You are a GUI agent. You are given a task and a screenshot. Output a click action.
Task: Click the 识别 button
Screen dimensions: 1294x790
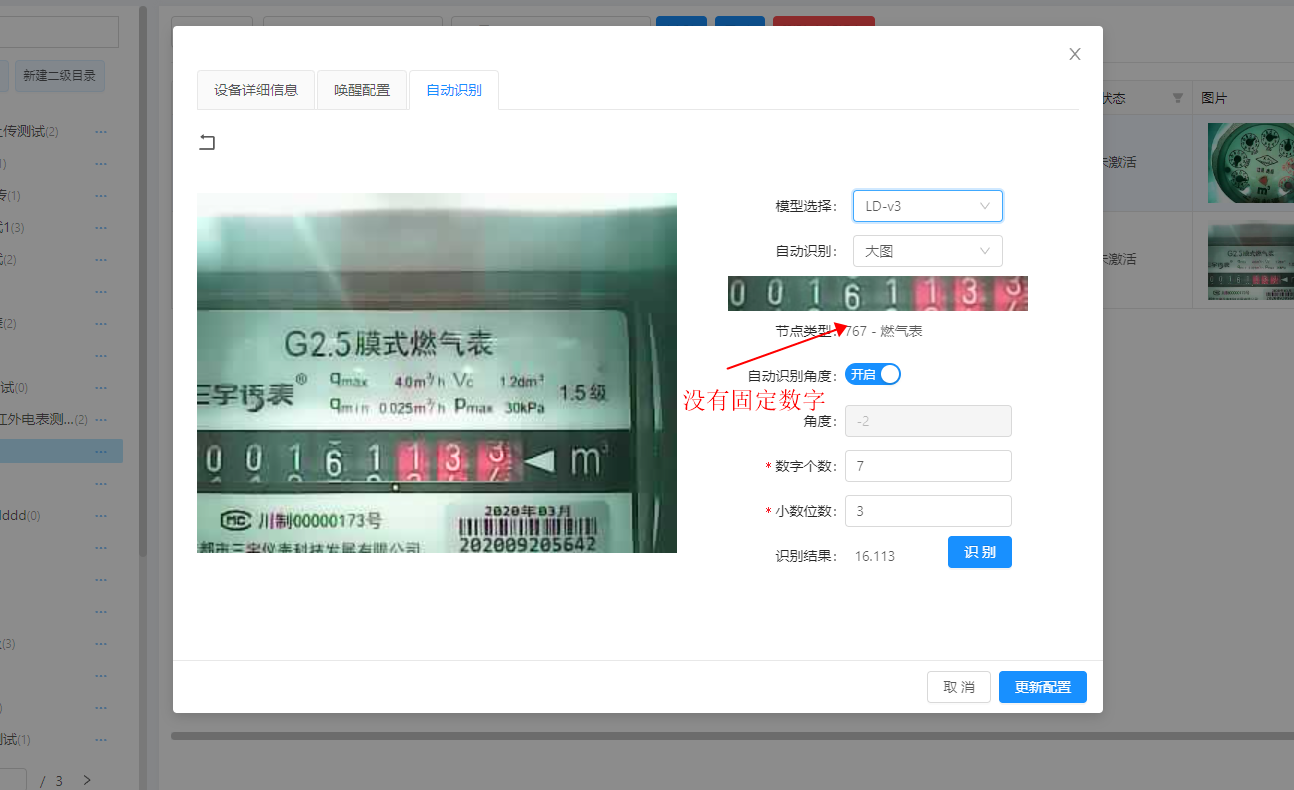980,552
